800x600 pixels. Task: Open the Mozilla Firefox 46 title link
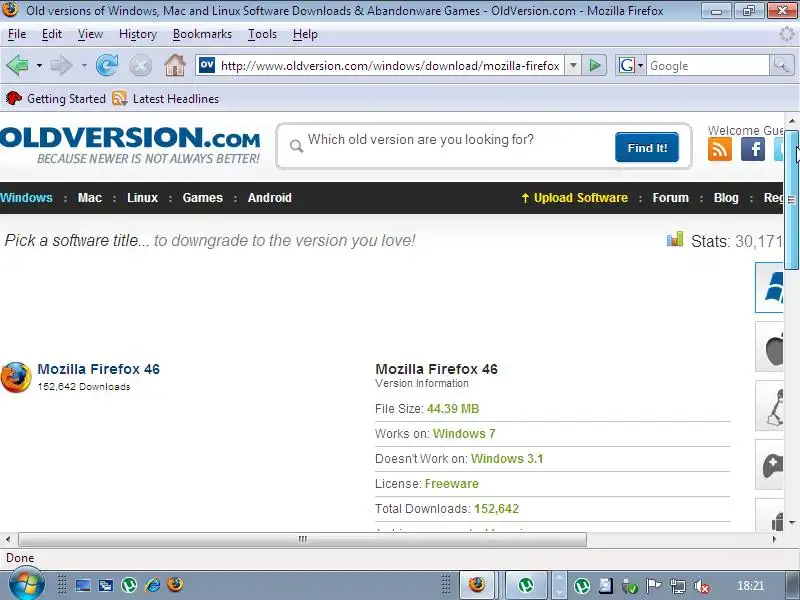[x=98, y=369]
